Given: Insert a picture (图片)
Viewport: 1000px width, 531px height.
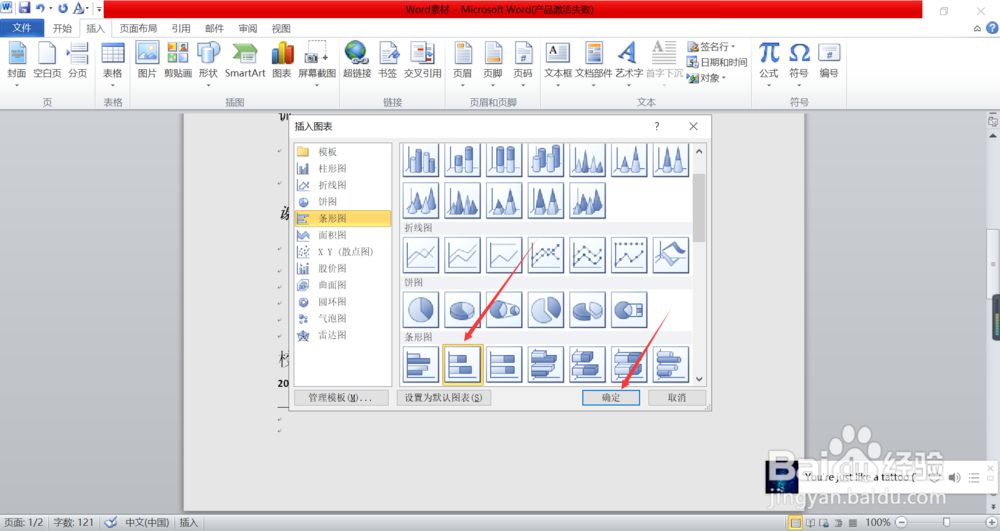Looking at the screenshot, I should (x=147, y=62).
